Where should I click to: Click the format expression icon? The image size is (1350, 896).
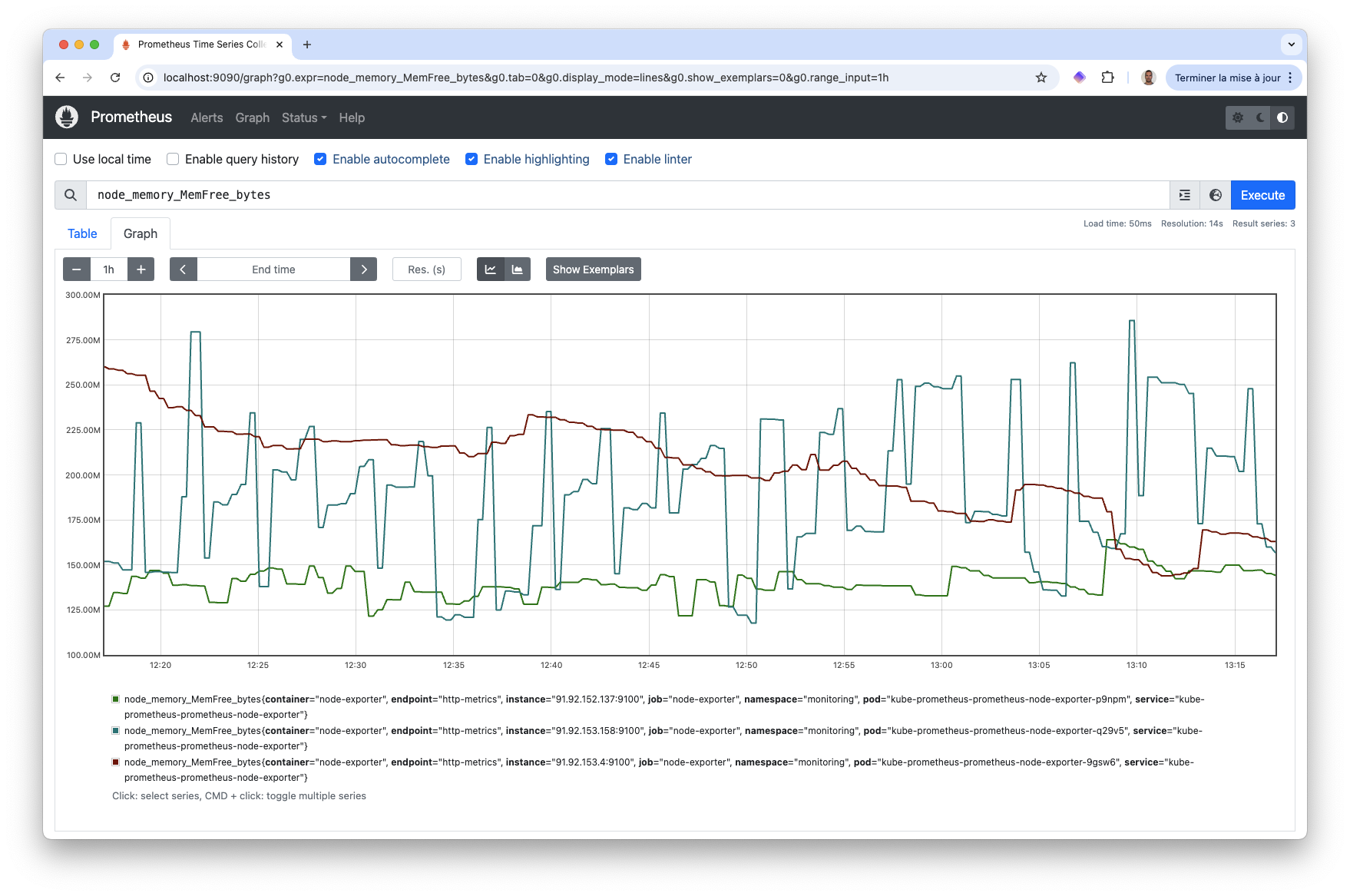pos(1185,195)
